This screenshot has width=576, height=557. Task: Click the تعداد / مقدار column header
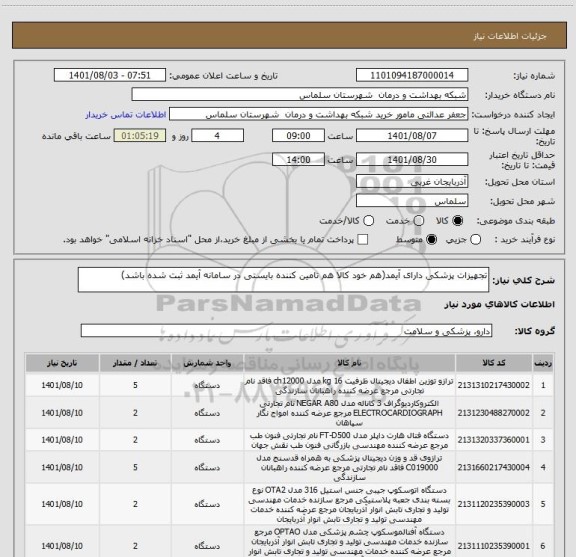click(135, 363)
